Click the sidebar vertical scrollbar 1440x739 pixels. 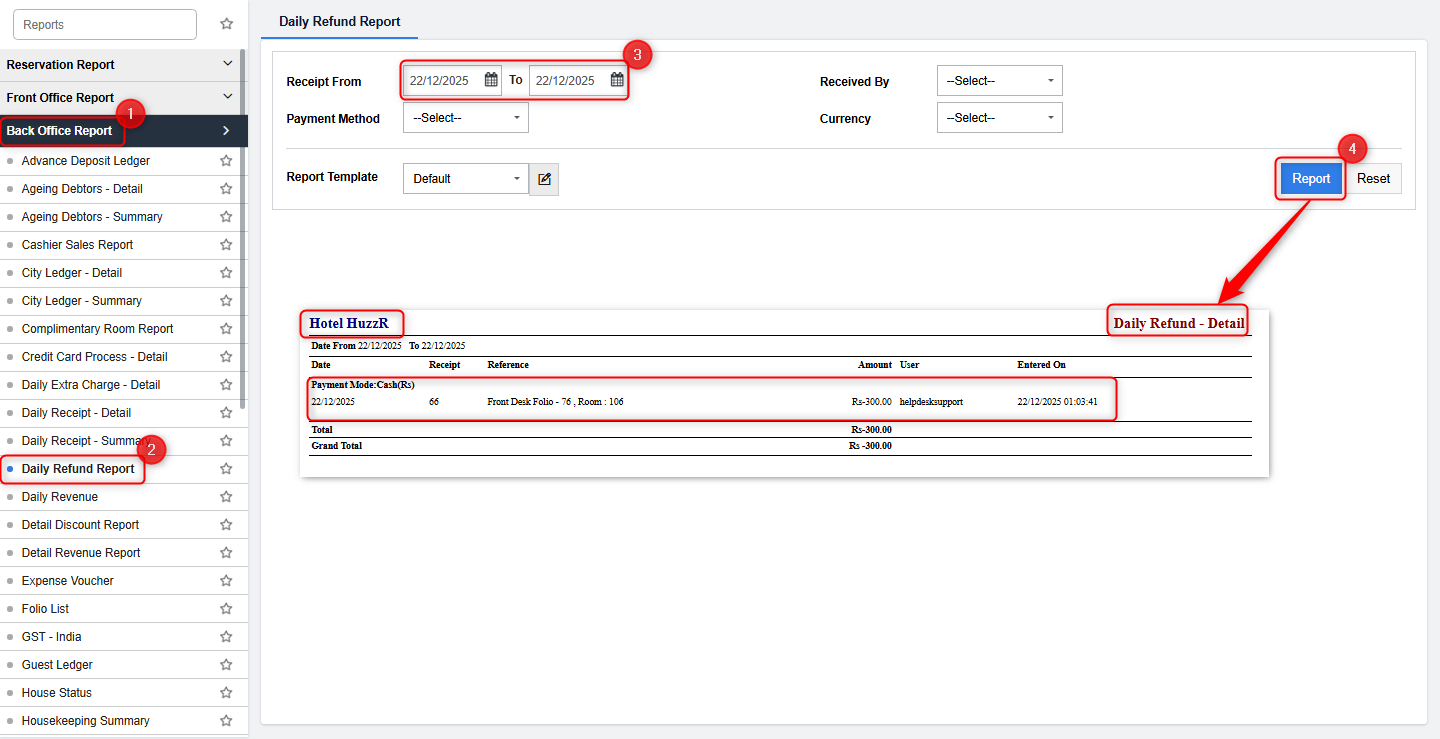(x=243, y=230)
